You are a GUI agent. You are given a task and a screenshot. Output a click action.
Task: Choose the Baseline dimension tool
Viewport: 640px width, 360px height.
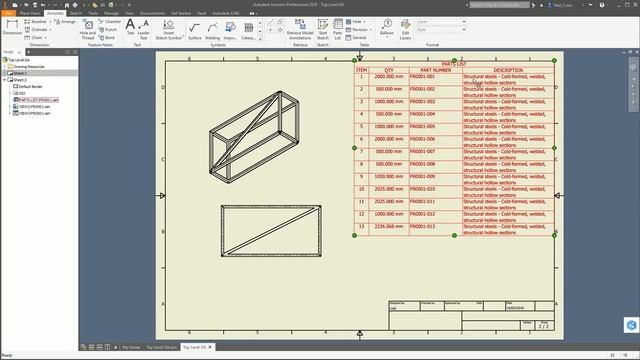tap(35, 21)
